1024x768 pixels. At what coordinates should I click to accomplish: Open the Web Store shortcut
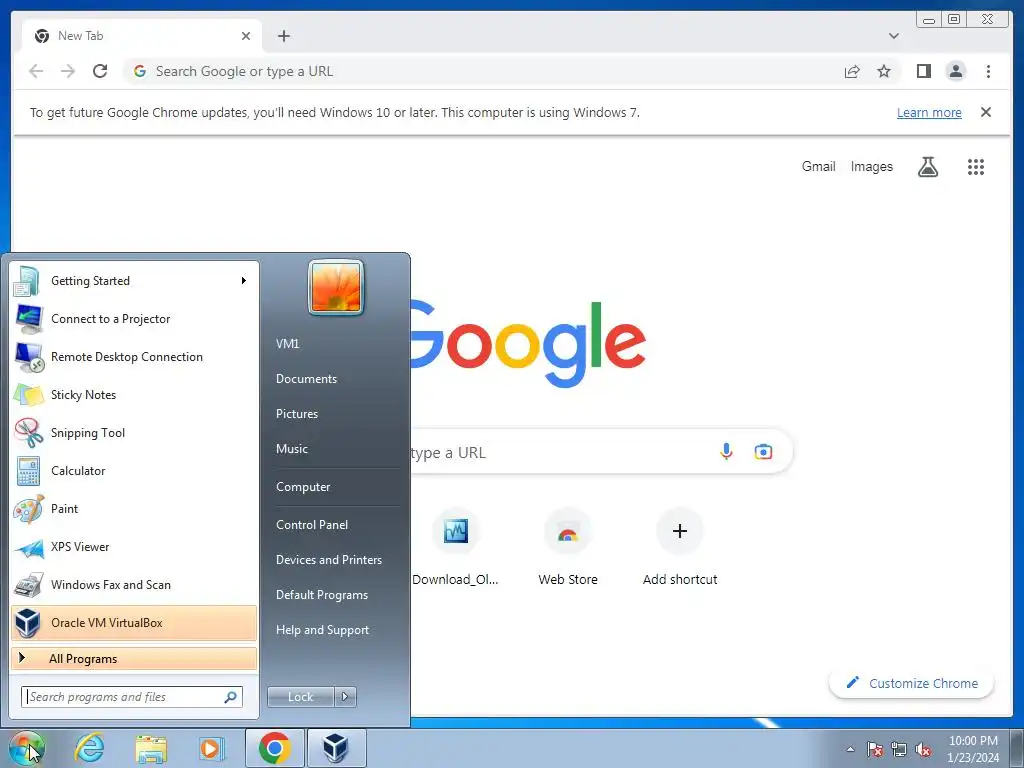coord(568,547)
